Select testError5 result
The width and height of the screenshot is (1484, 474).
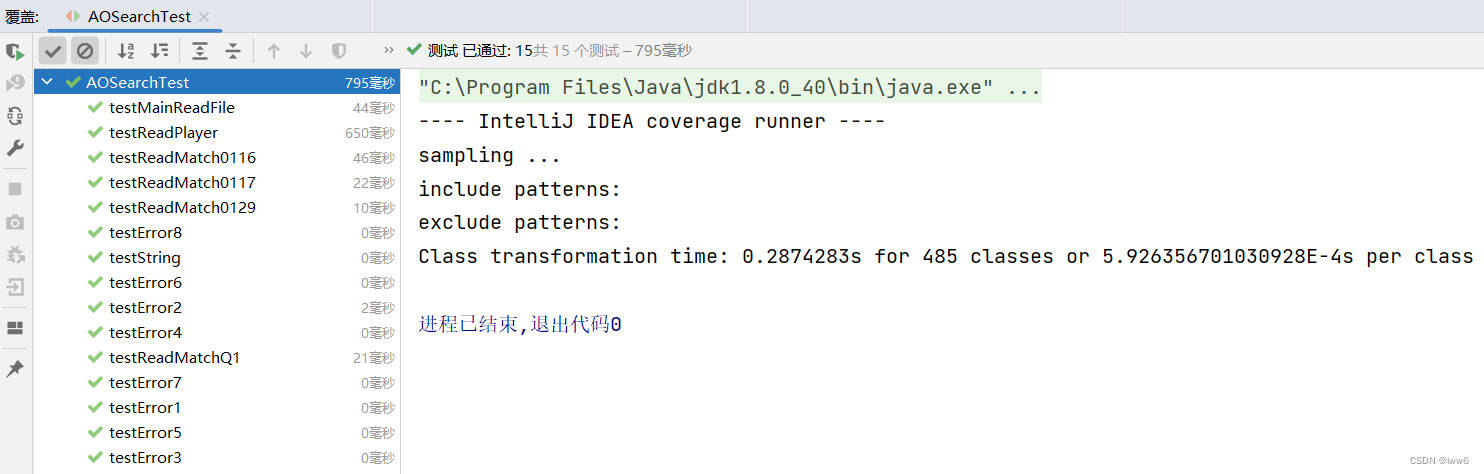coord(216,432)
